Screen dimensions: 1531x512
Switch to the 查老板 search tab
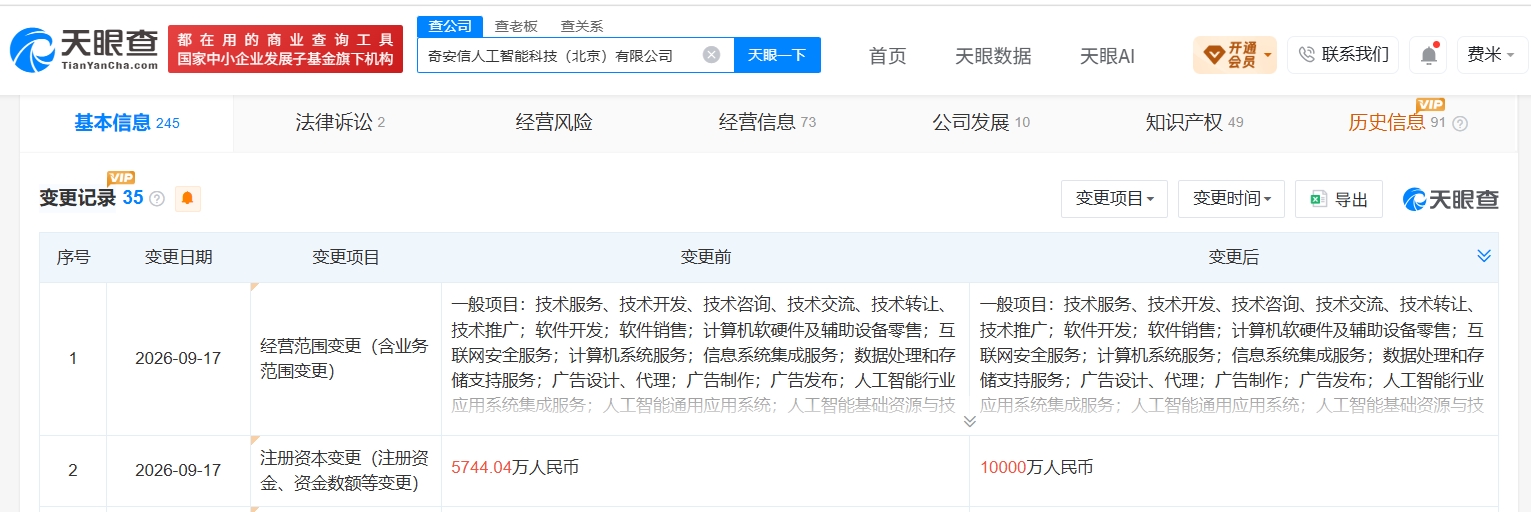click(516, 27)
